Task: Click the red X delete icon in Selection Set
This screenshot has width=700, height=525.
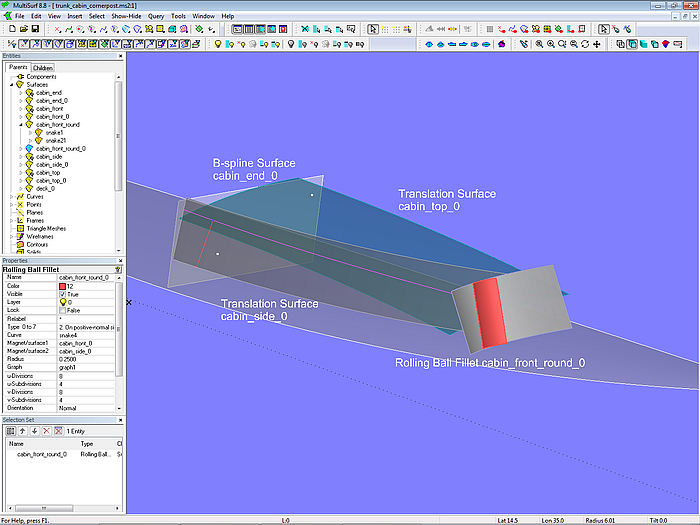Action: coord(46,430)
